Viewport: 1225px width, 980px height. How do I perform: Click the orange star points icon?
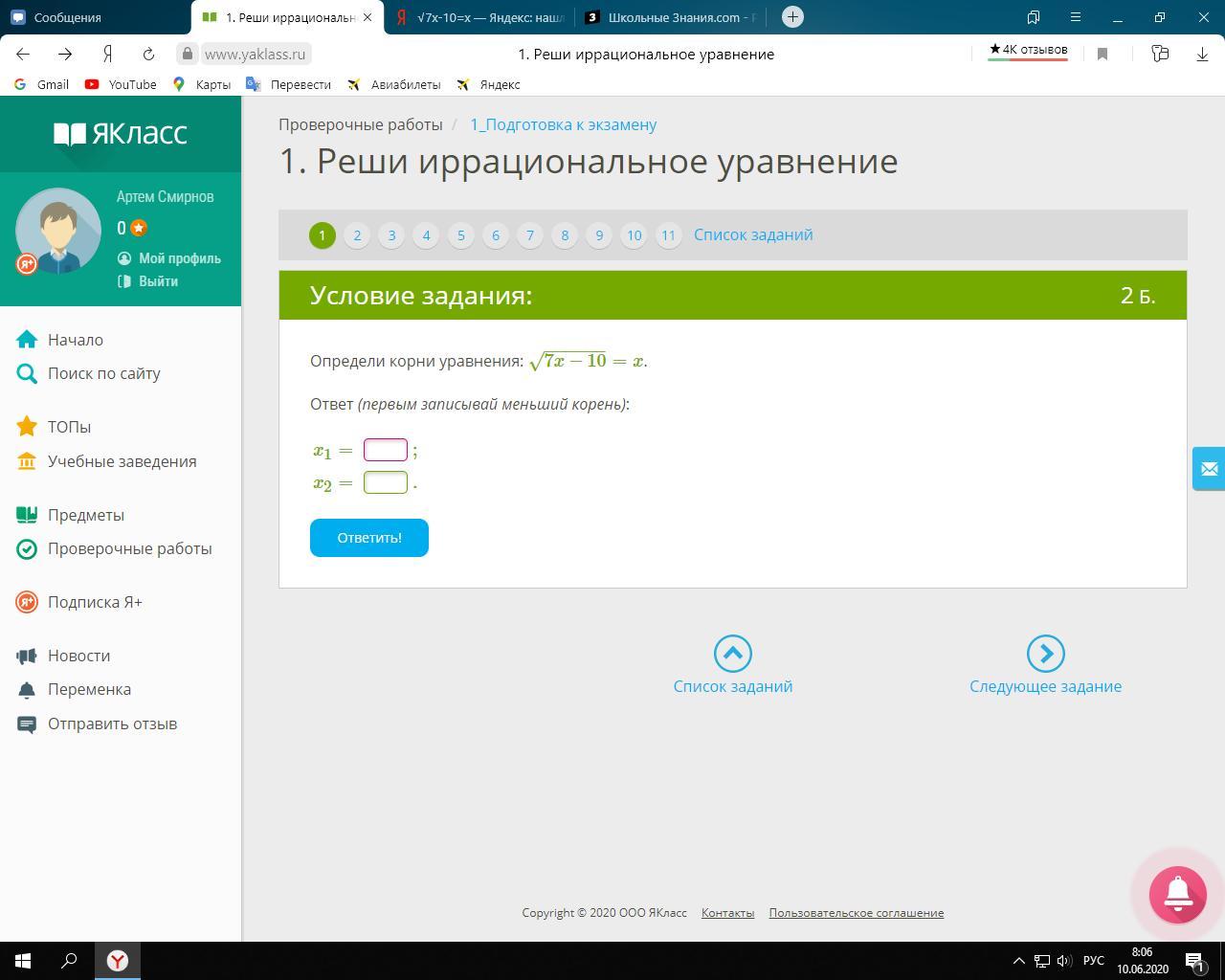point(139,228)
